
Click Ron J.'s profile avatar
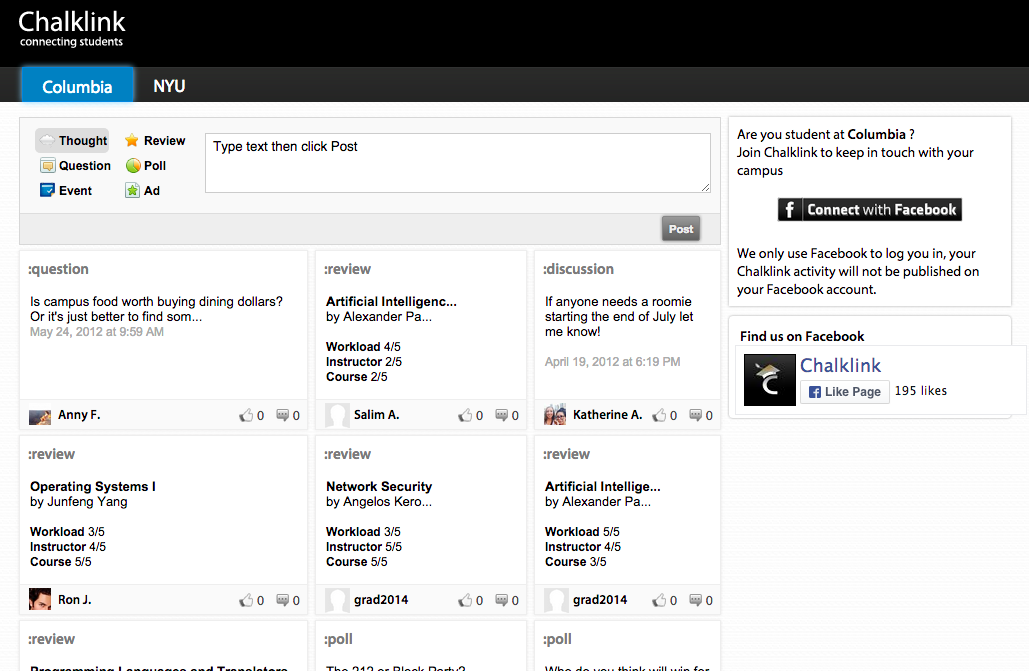(x=40, y=600)
